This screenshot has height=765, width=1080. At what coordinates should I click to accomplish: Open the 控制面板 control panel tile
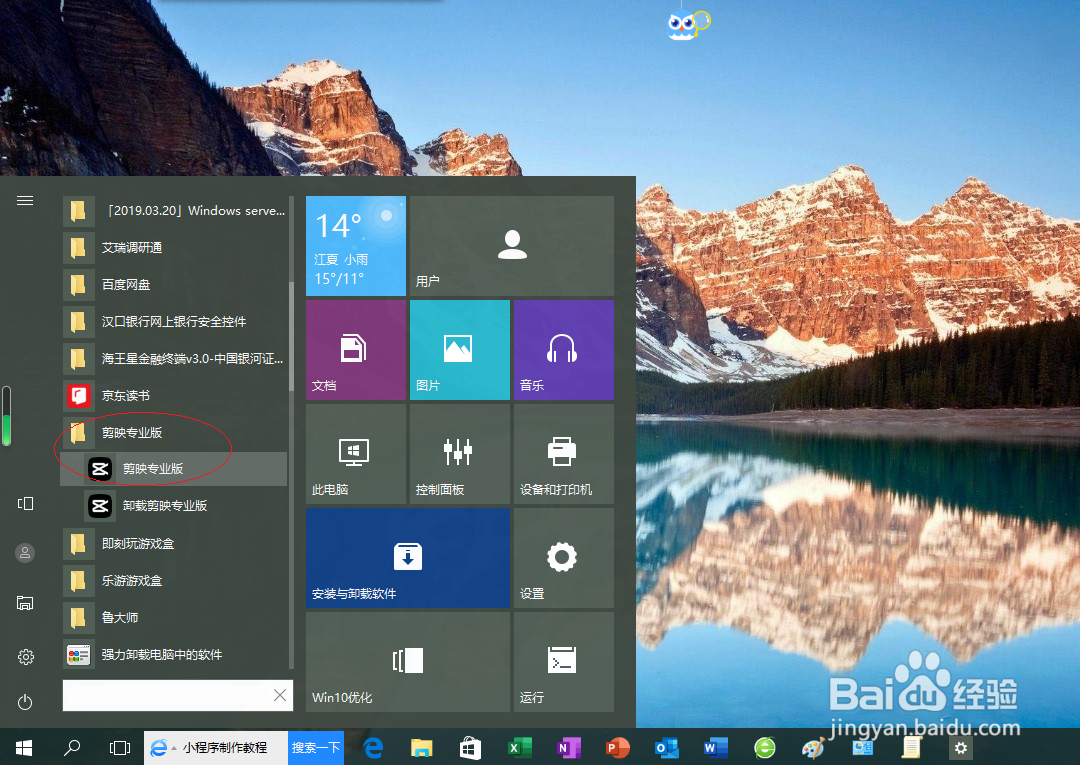click(459, 454)
